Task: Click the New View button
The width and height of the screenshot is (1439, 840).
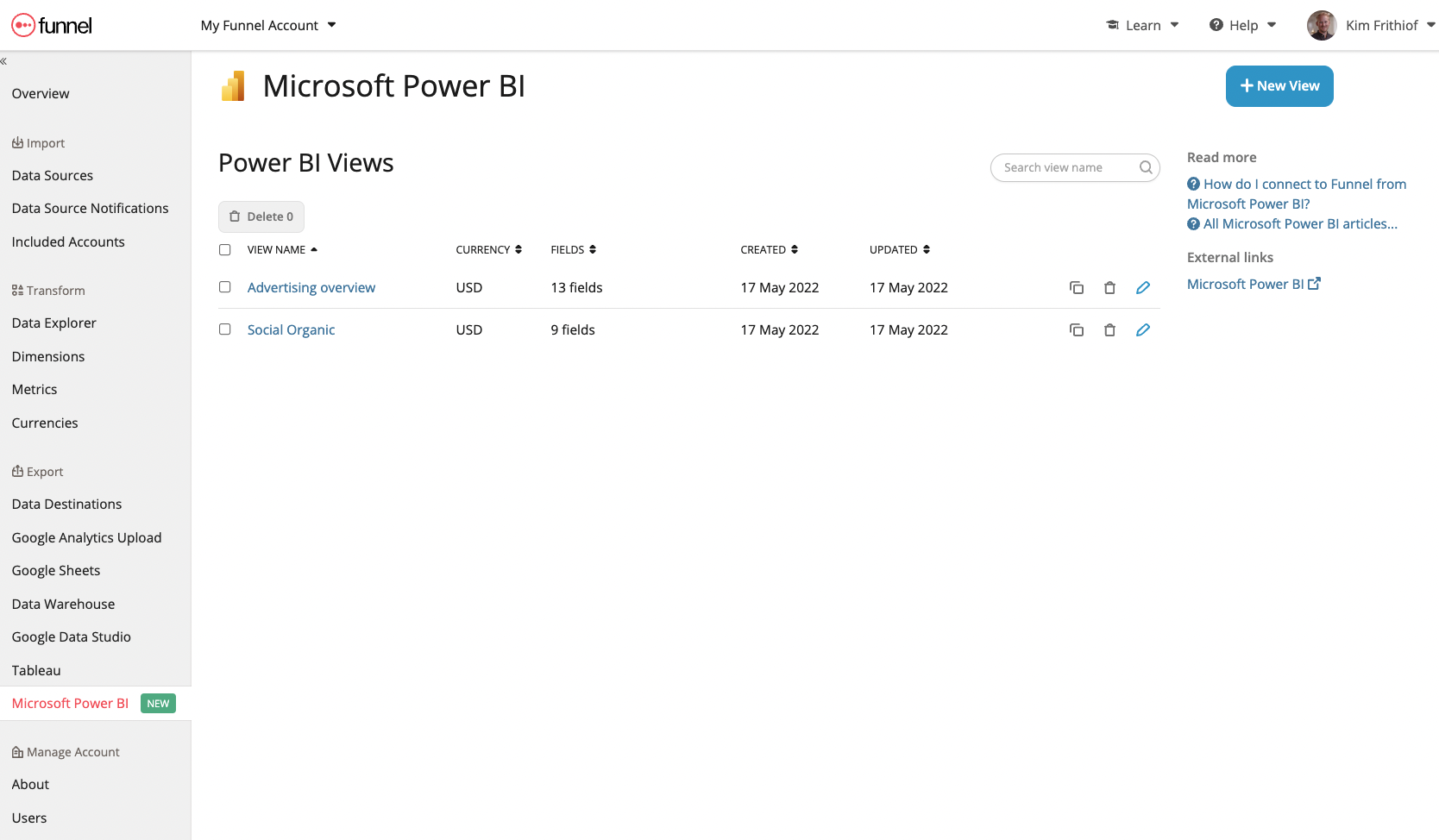Action: tap(1279, 86)
